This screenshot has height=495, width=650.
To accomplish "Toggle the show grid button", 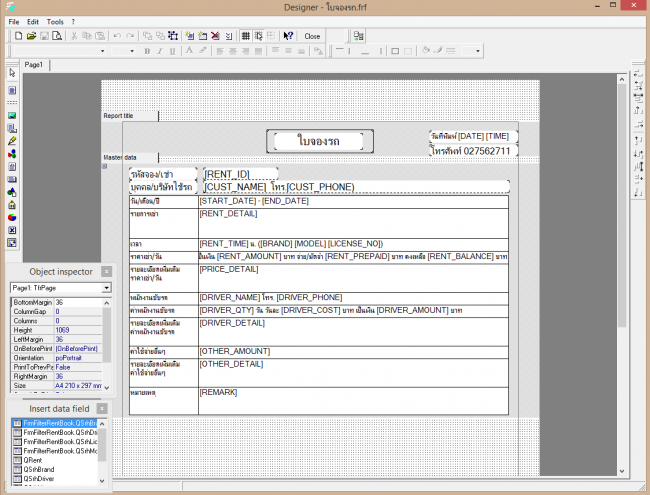I will (246, 35).
